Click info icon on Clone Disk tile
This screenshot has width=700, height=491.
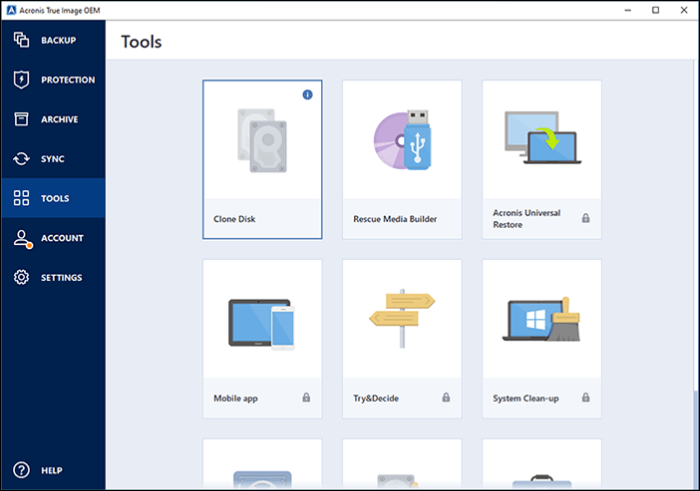(308, 94)
